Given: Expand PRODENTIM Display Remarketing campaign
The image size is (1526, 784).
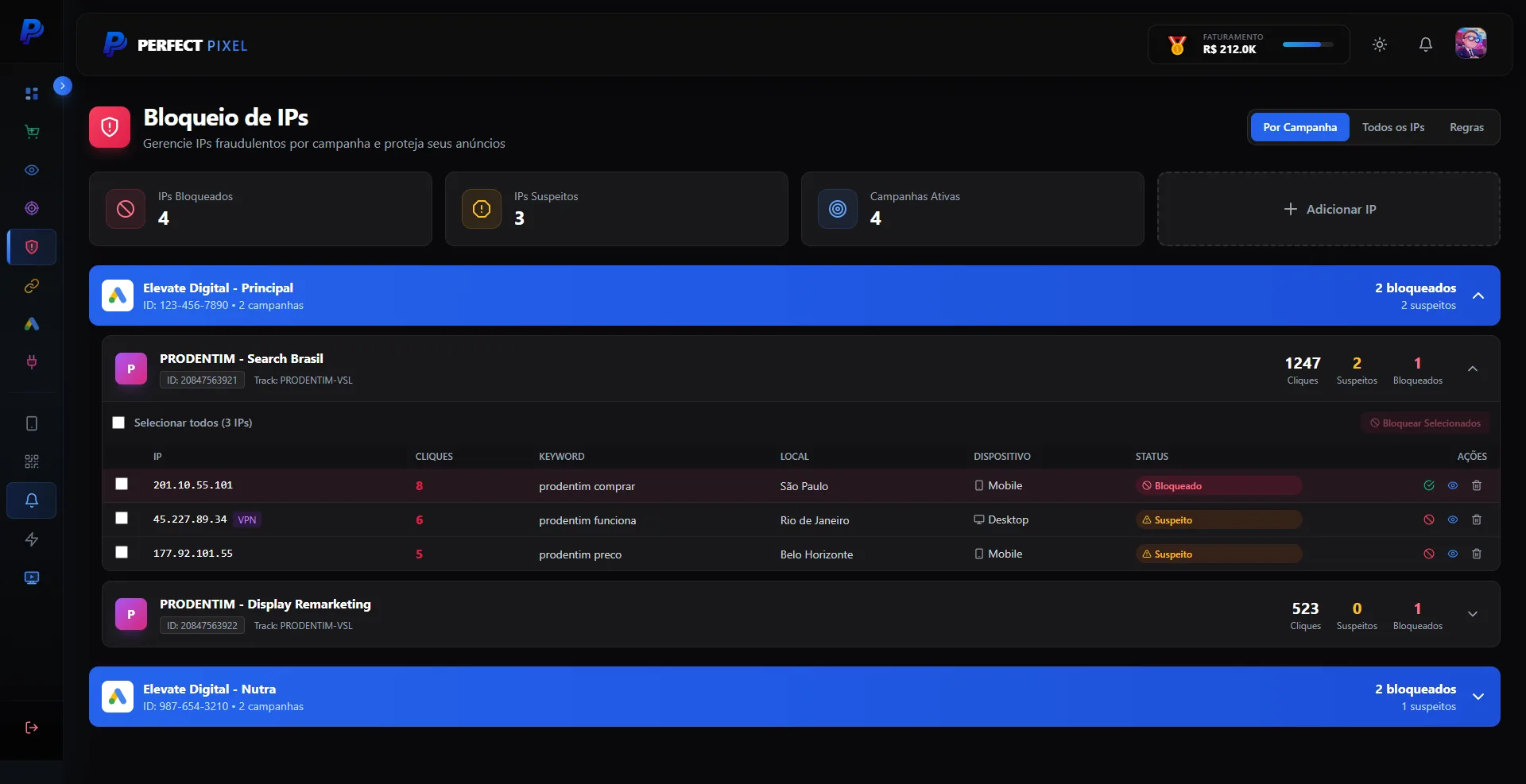Looking at the screenshot, I should pyautogui.click(x=1473, y=614).
